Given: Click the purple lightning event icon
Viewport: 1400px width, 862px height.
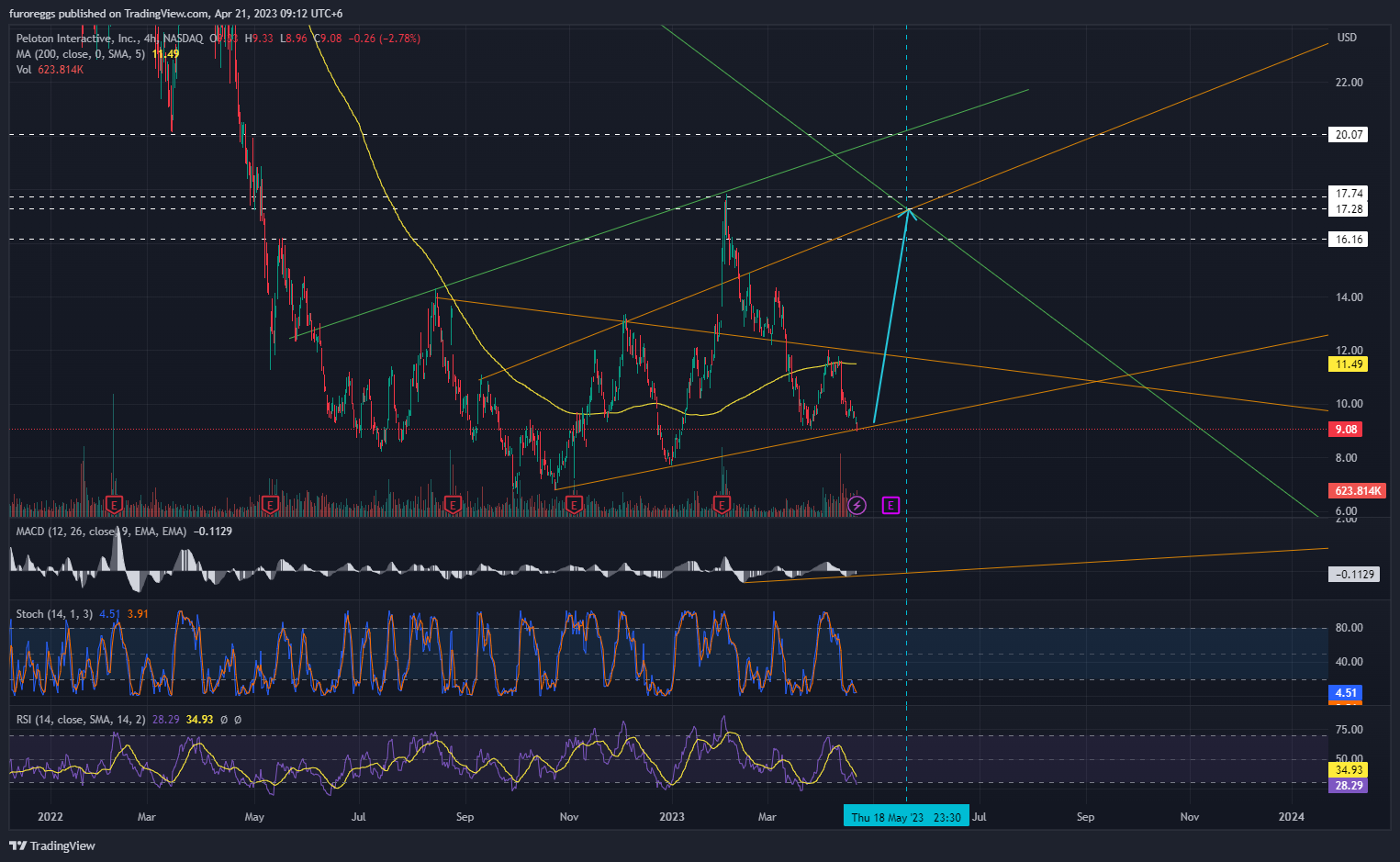Looking at the screenshot, I should (x=857, y=505).
